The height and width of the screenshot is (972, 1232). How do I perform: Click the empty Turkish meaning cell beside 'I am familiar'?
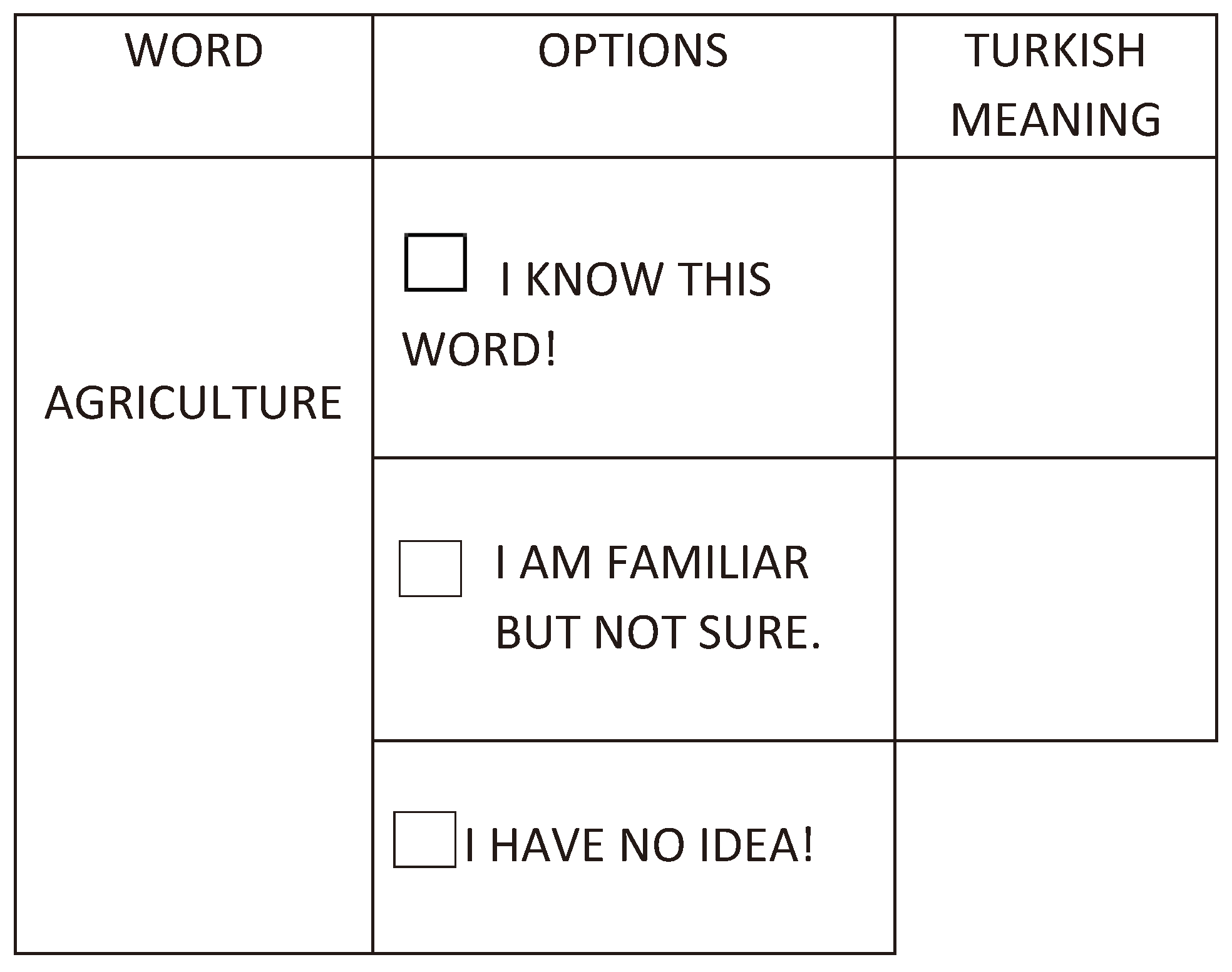tap(1055, 599)
